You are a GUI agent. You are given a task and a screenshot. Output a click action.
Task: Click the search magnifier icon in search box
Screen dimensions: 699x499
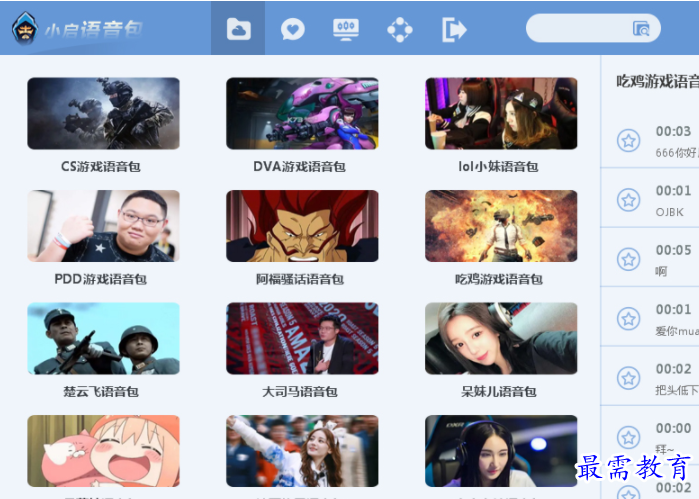click(641, 28)
